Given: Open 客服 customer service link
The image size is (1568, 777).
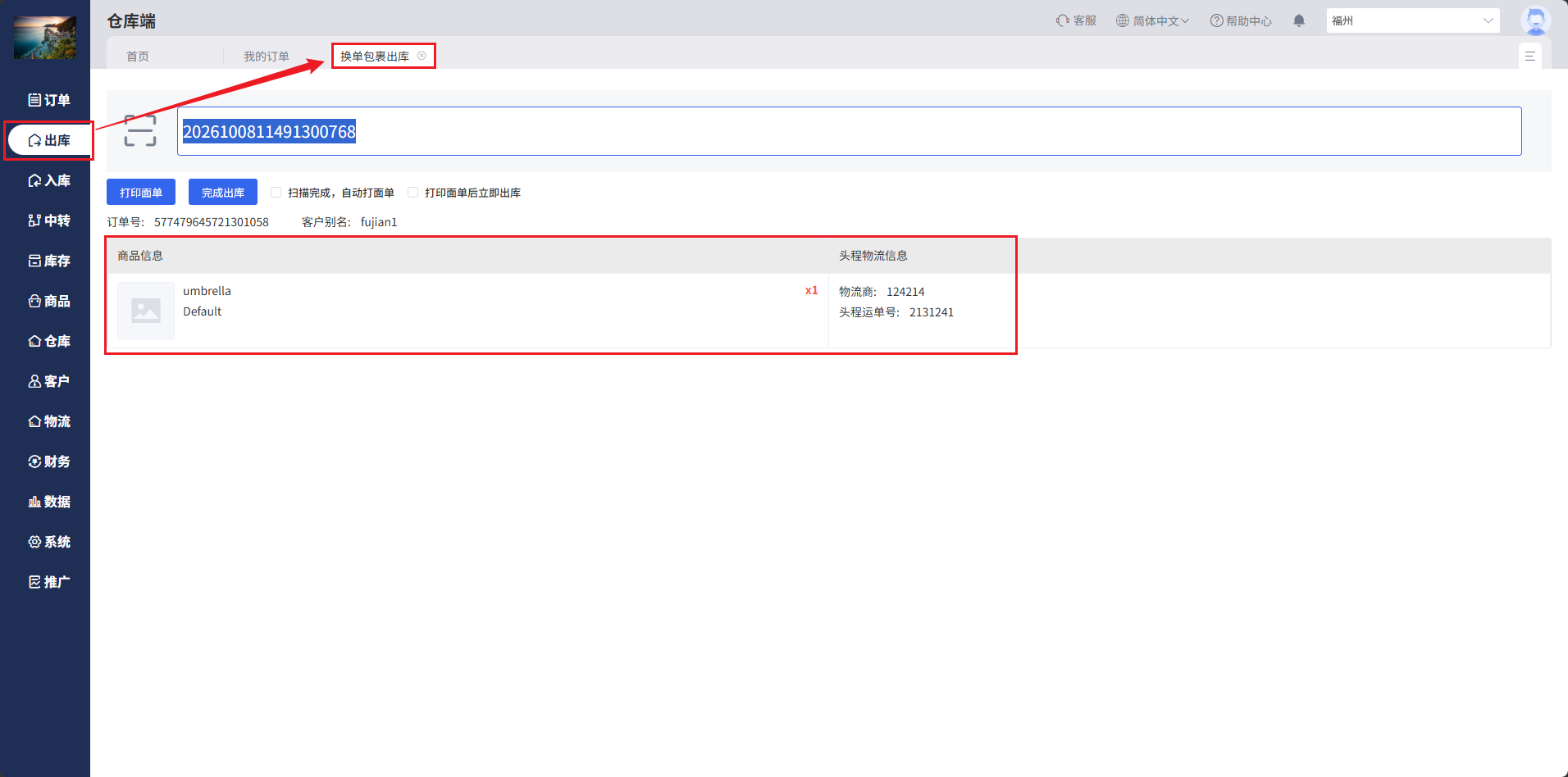Looking at the screenshot, I should point(1076,20).
